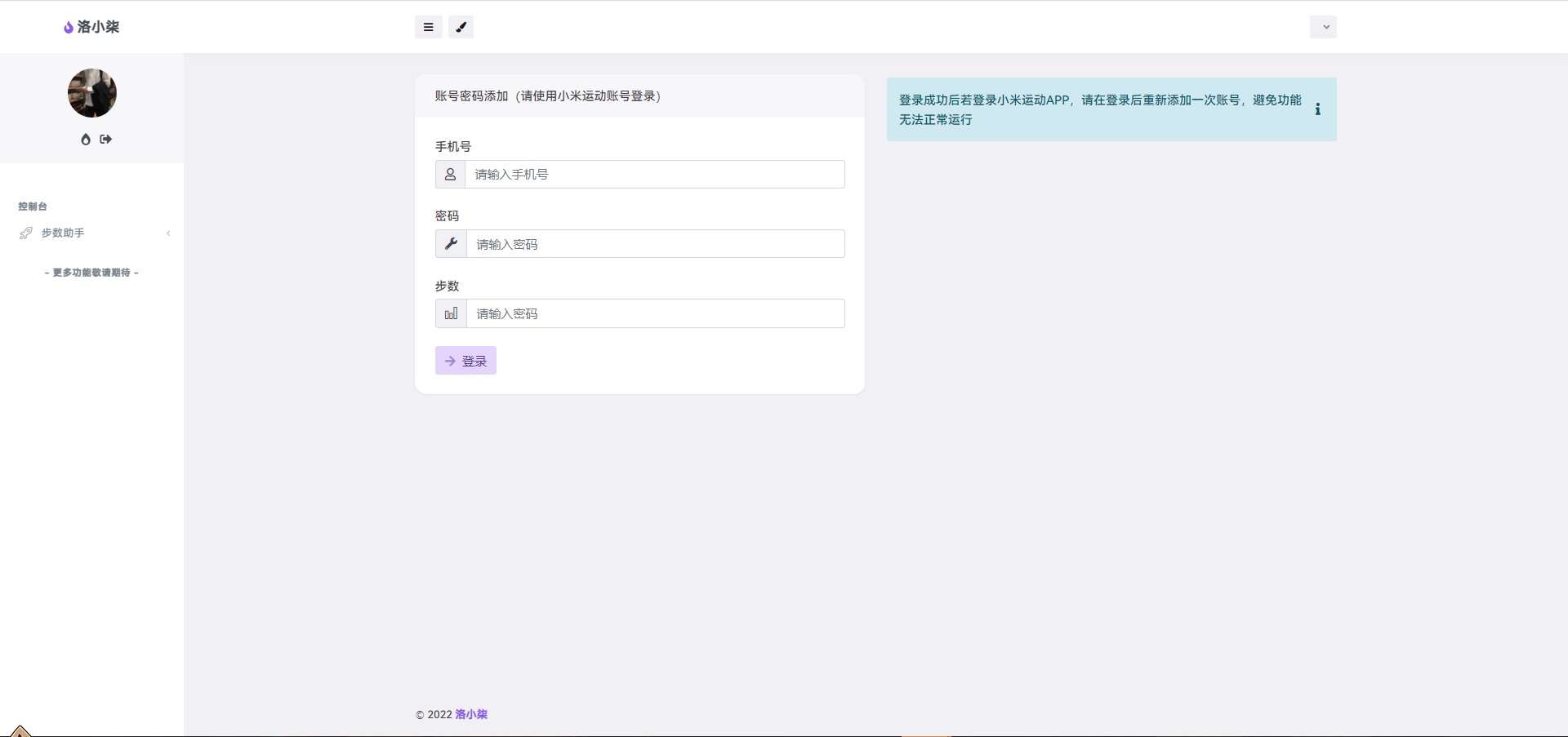Open the 洛小柒 footer link

coord(471,714)
